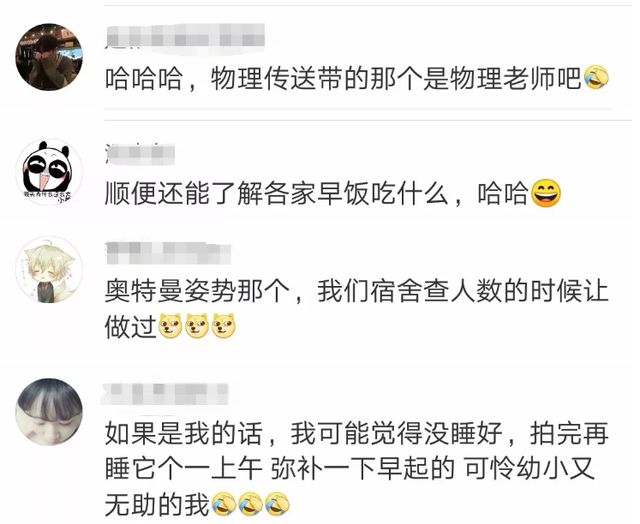Open the blurred username above 顺便还能了解

click(140, 154)
